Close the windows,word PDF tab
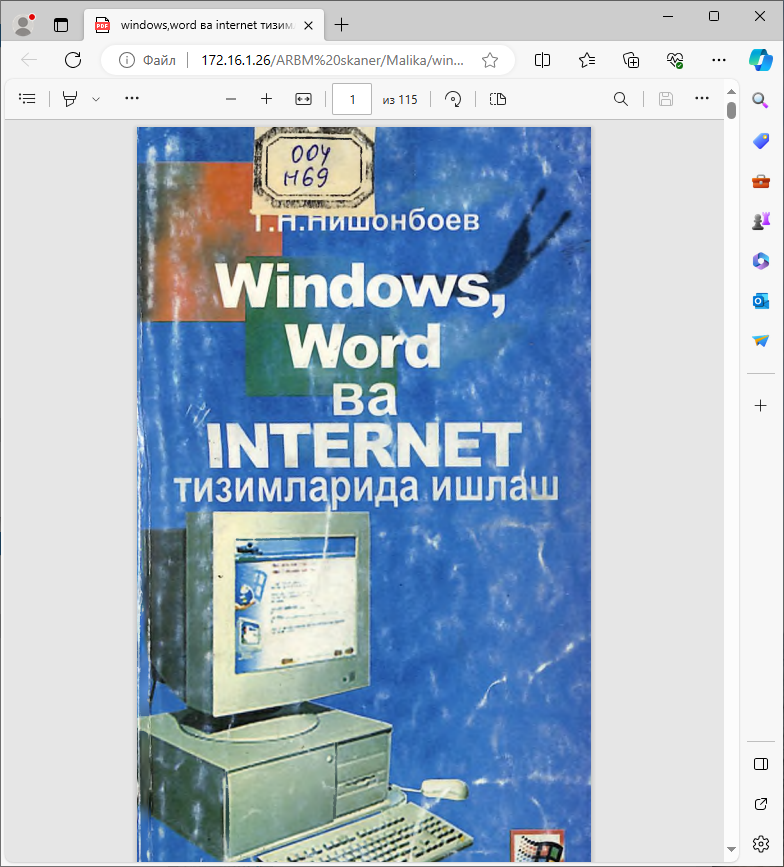 [309, 25]
